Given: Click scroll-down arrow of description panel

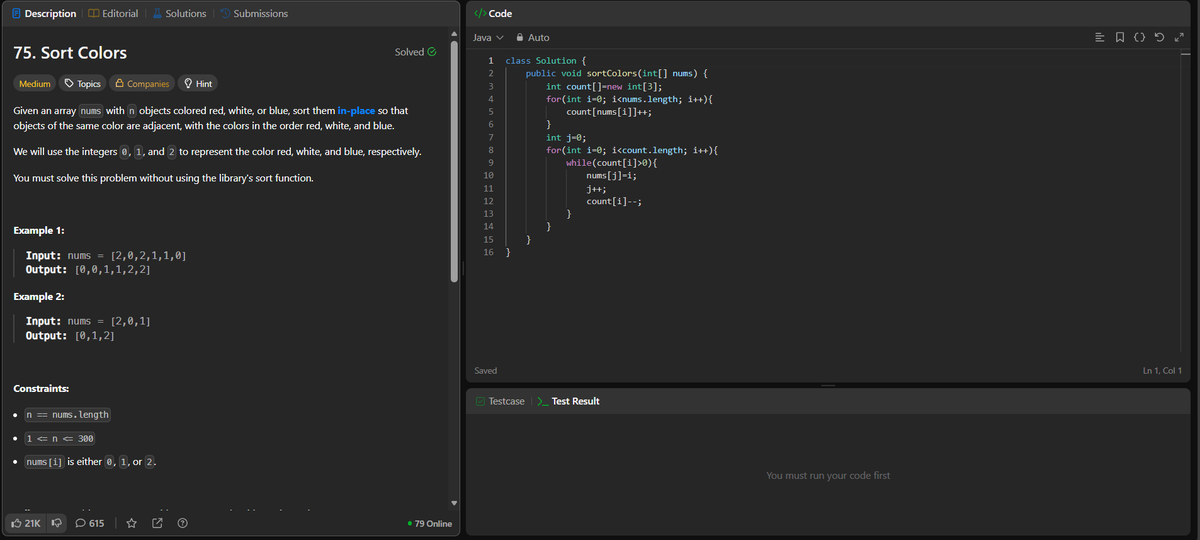Looking at the screenshot, I should click(x=455, y=503).
